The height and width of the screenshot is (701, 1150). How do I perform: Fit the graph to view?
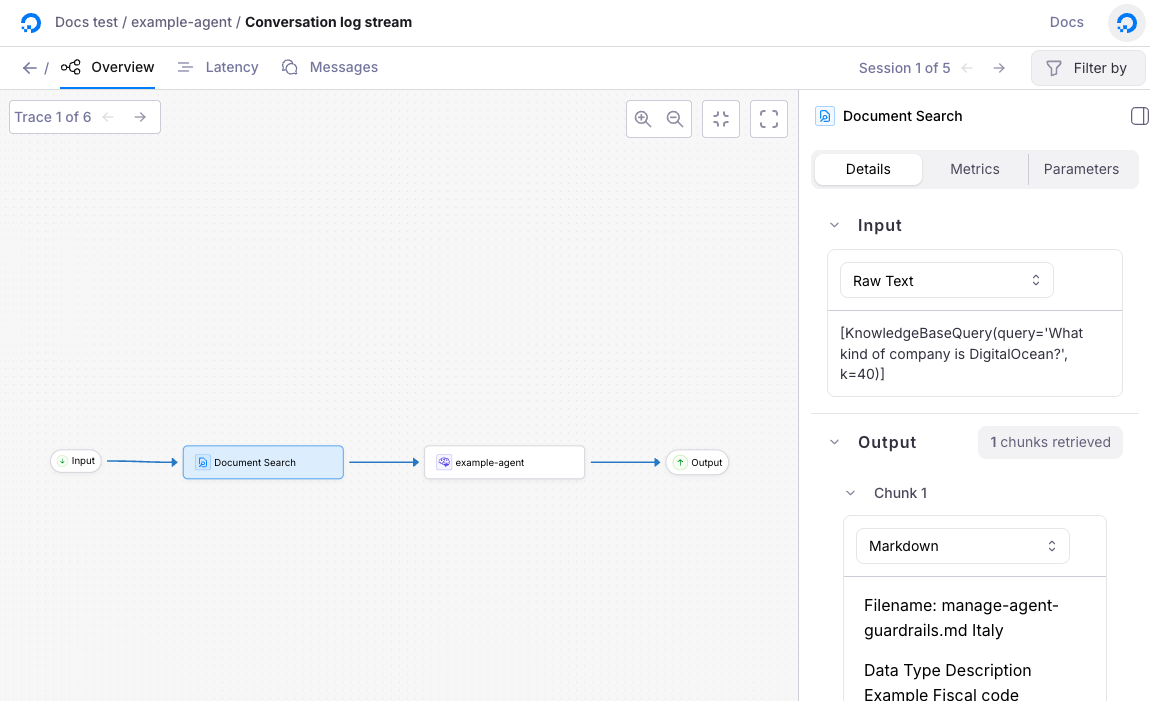pos(720,119)
